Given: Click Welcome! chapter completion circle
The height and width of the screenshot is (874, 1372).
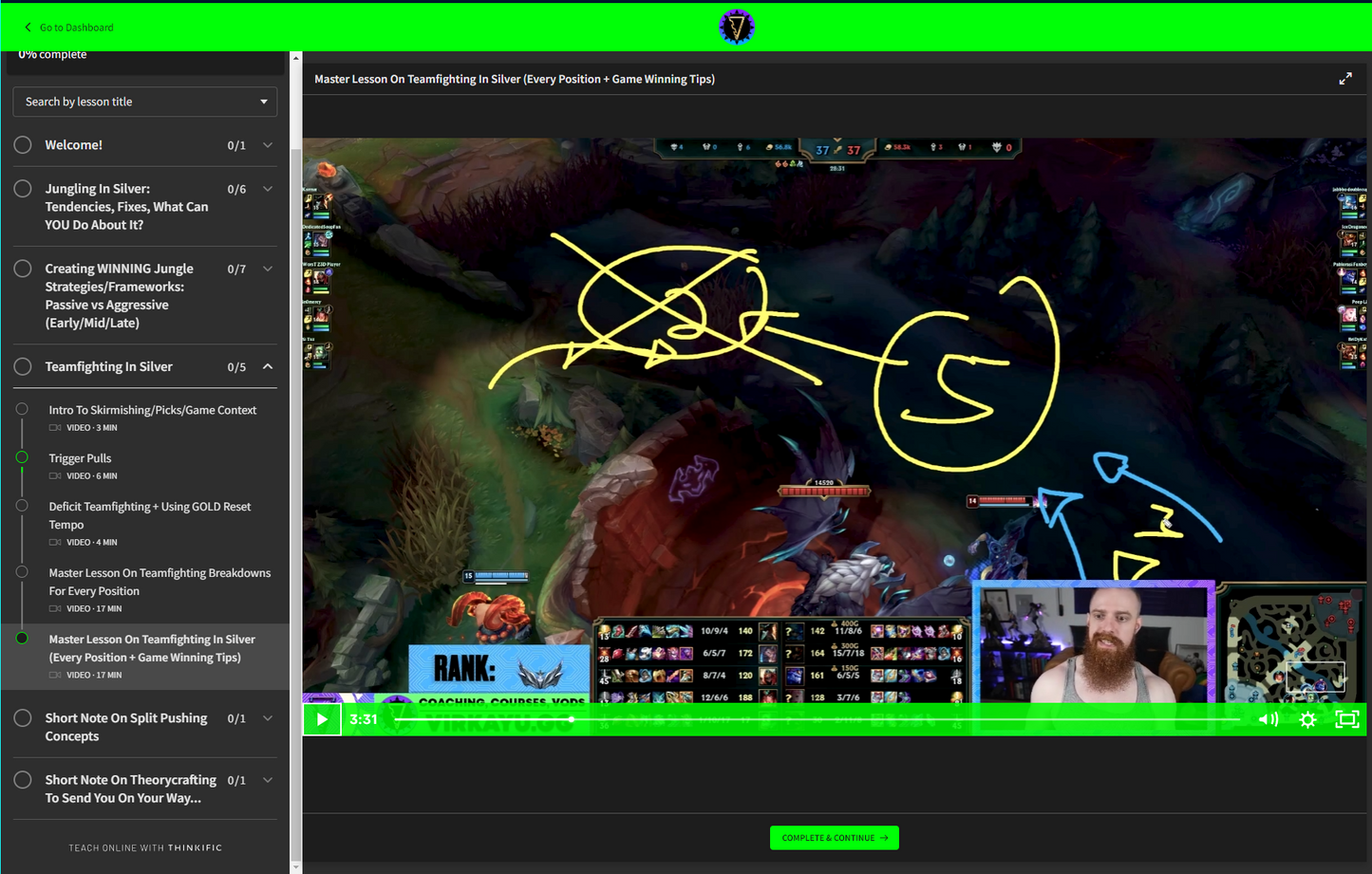Looking at the screenshot, I should (23, 145).
